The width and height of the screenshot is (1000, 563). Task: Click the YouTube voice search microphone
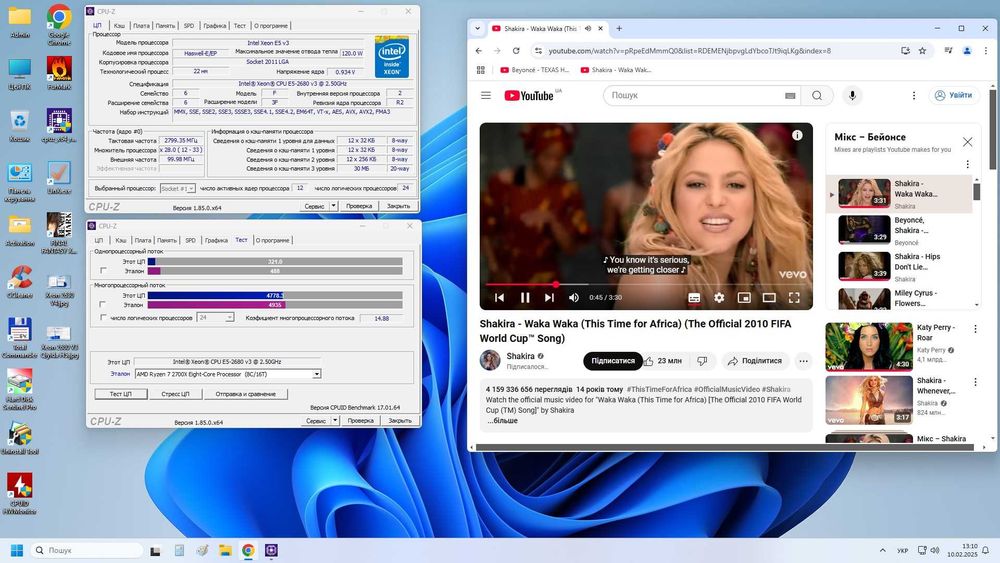pyautogui.click(x=853, y=95)
